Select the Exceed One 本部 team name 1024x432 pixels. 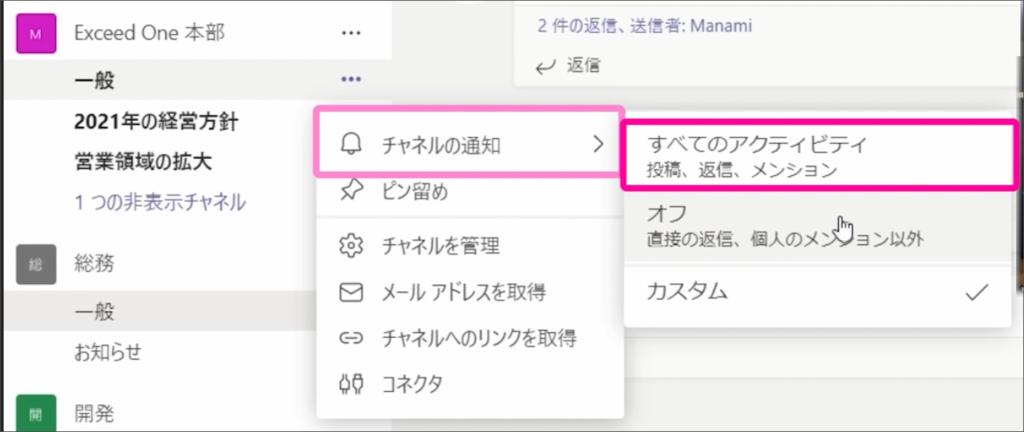(150, 33)
